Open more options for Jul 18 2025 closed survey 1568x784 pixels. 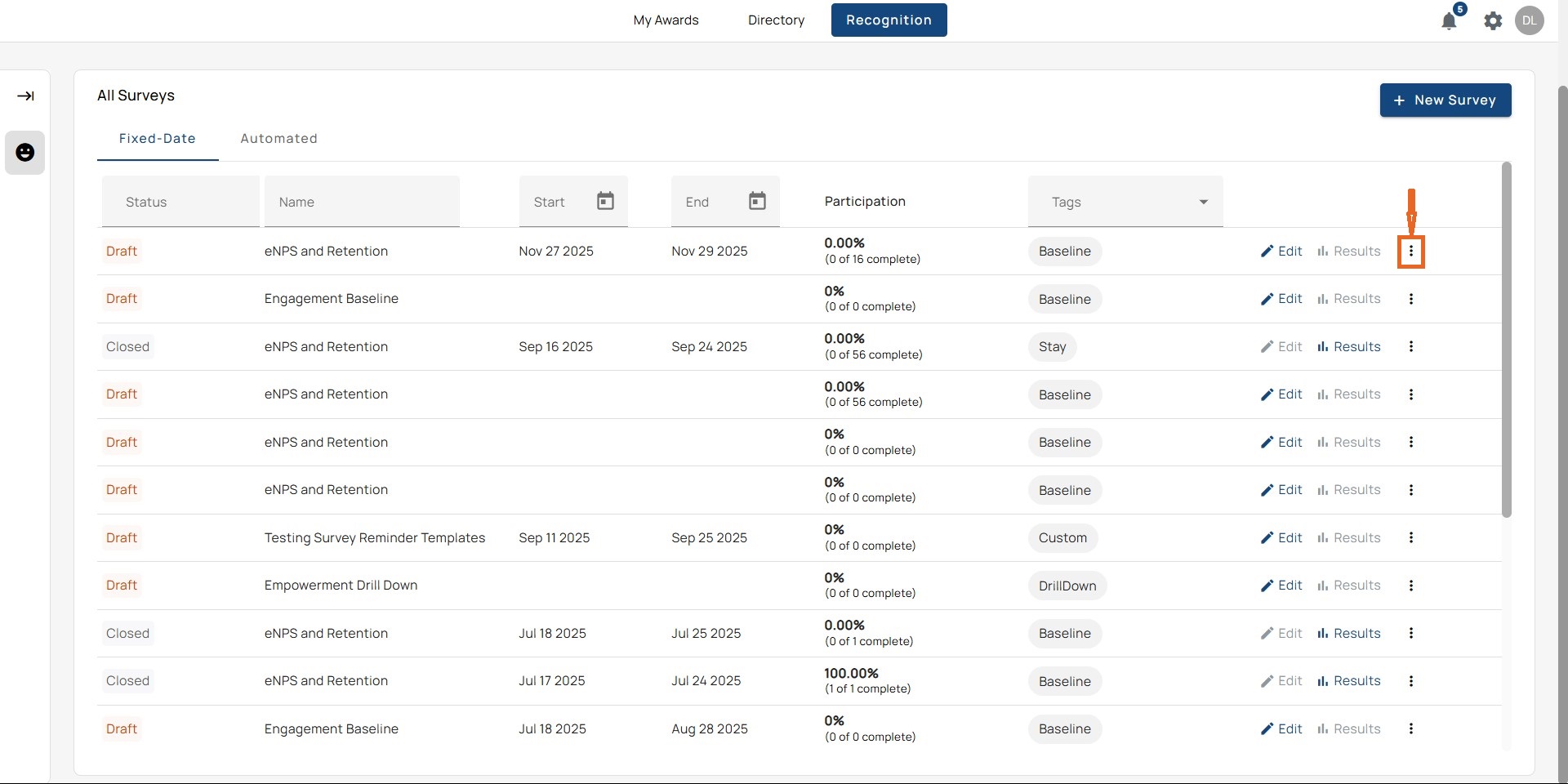1410,634
